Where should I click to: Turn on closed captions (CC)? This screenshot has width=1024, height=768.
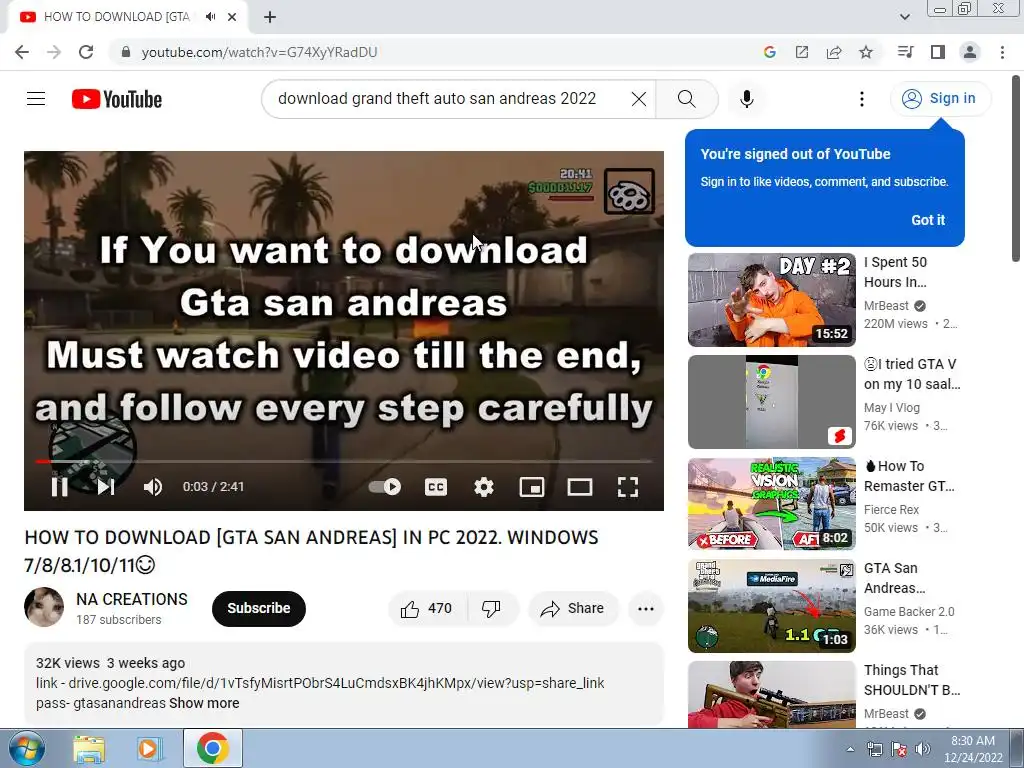point(436,487)
